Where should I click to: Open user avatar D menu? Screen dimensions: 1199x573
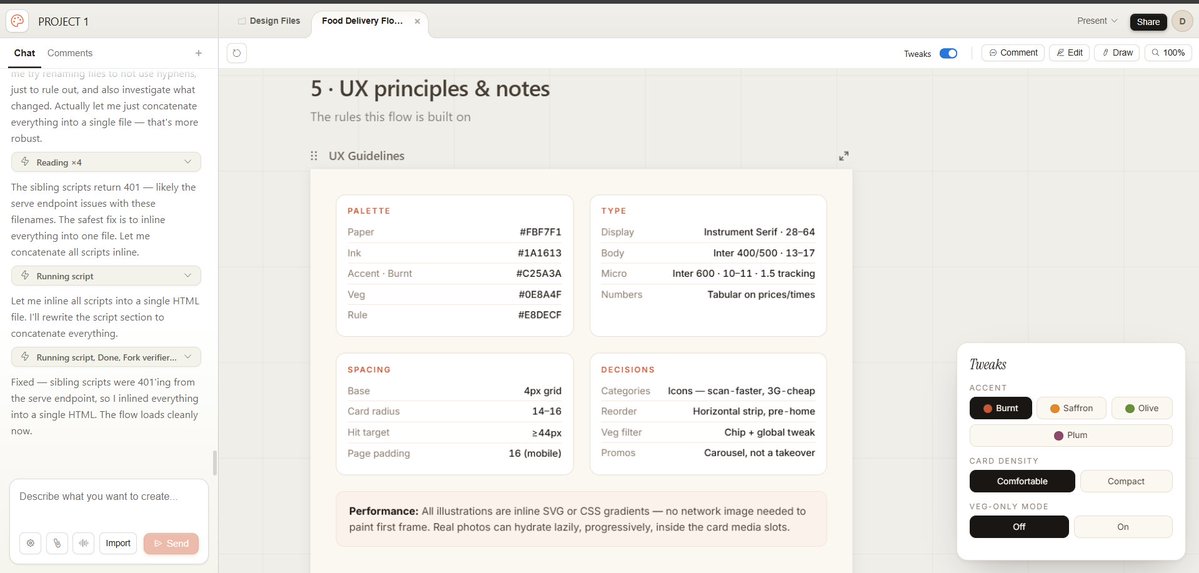pos(1181,21)
